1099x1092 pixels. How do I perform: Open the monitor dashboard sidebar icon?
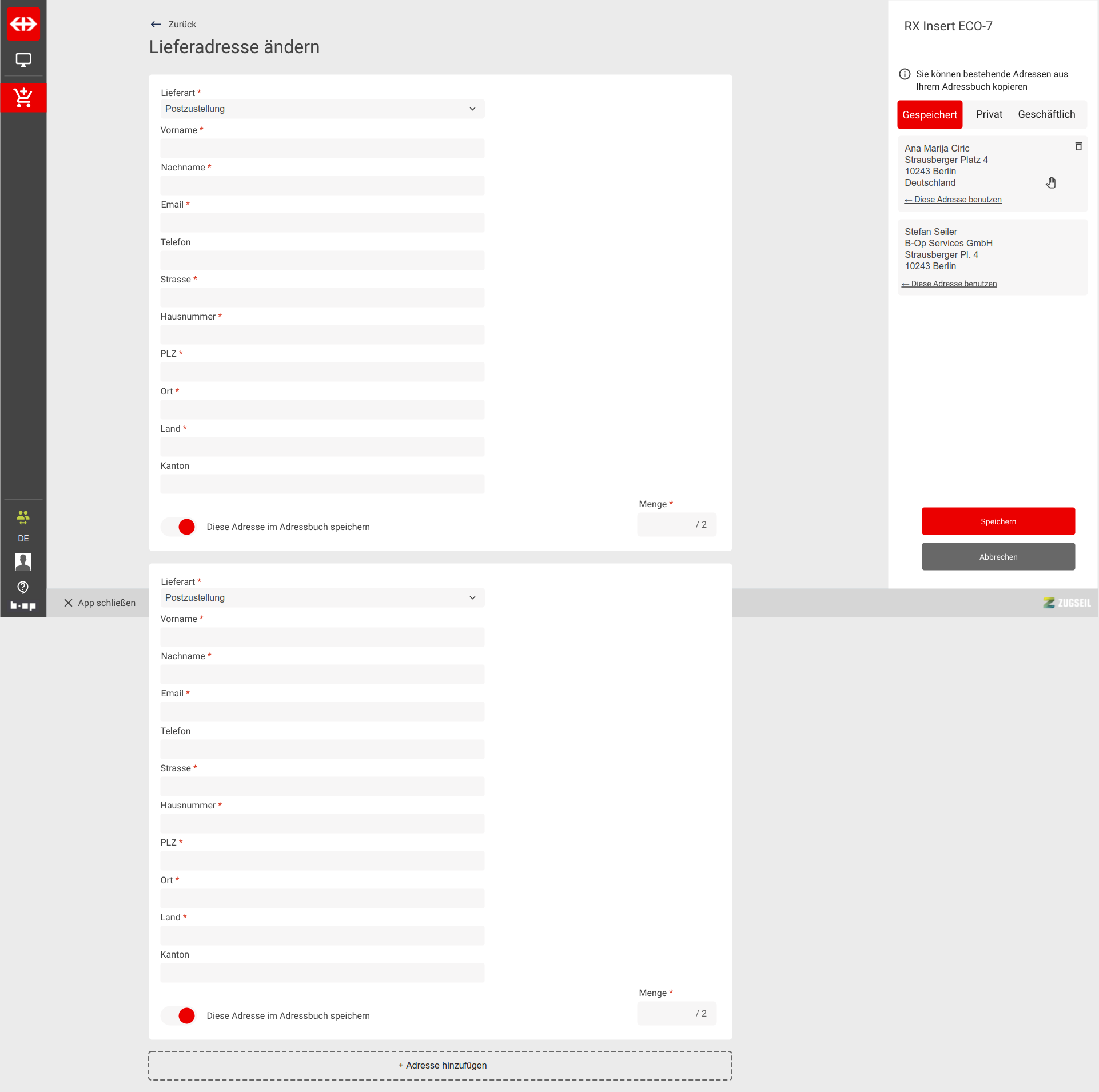coord(23,59)
